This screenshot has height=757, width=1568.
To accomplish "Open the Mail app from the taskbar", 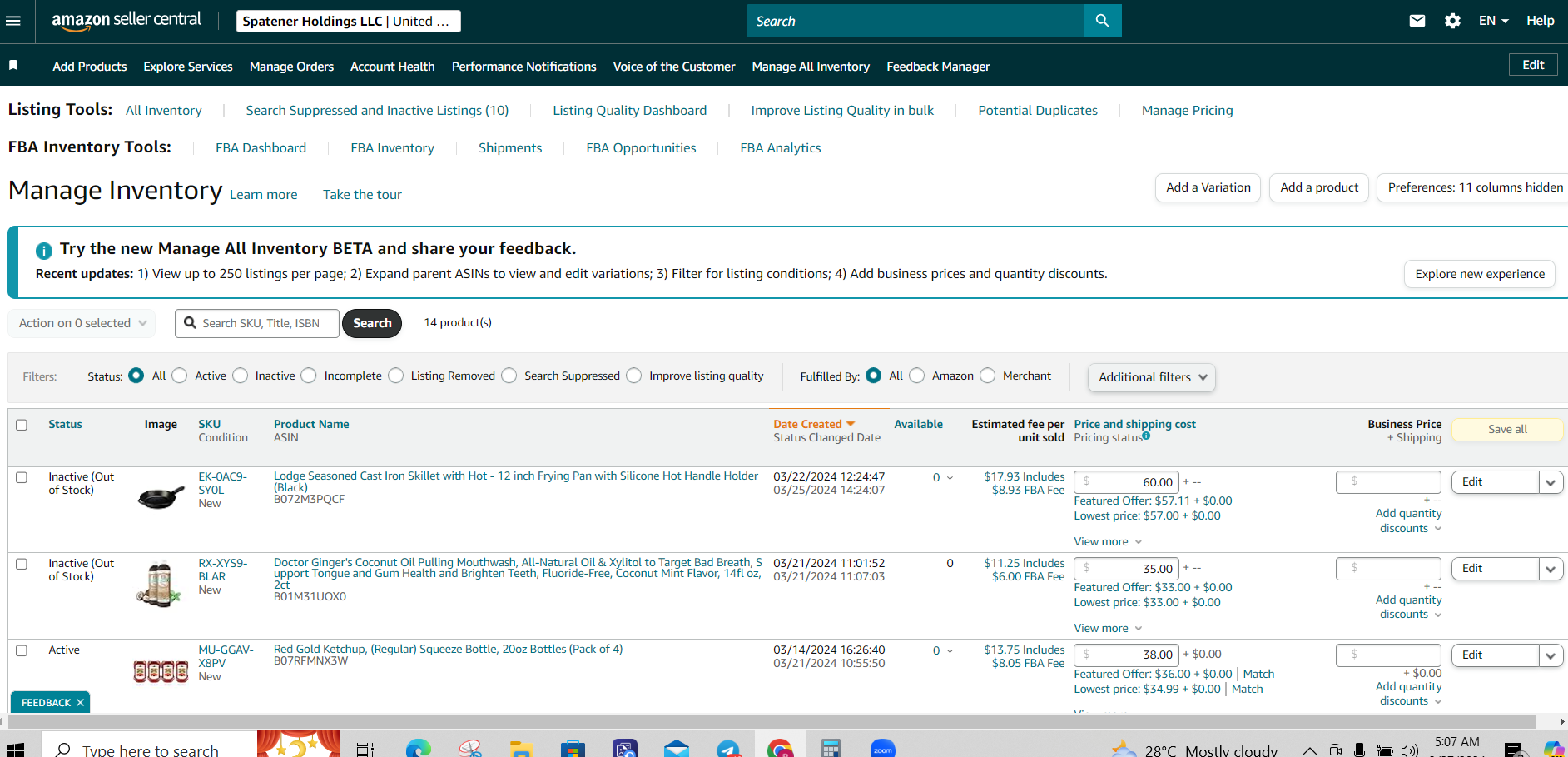I will click(x=677, y=750).
